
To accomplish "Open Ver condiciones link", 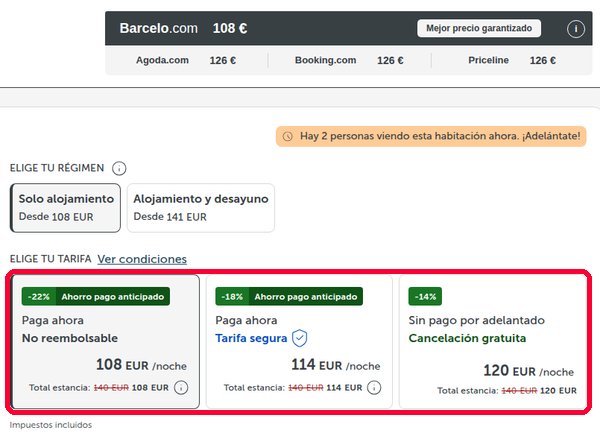I will pyautogui.click(x=142, y=259).
